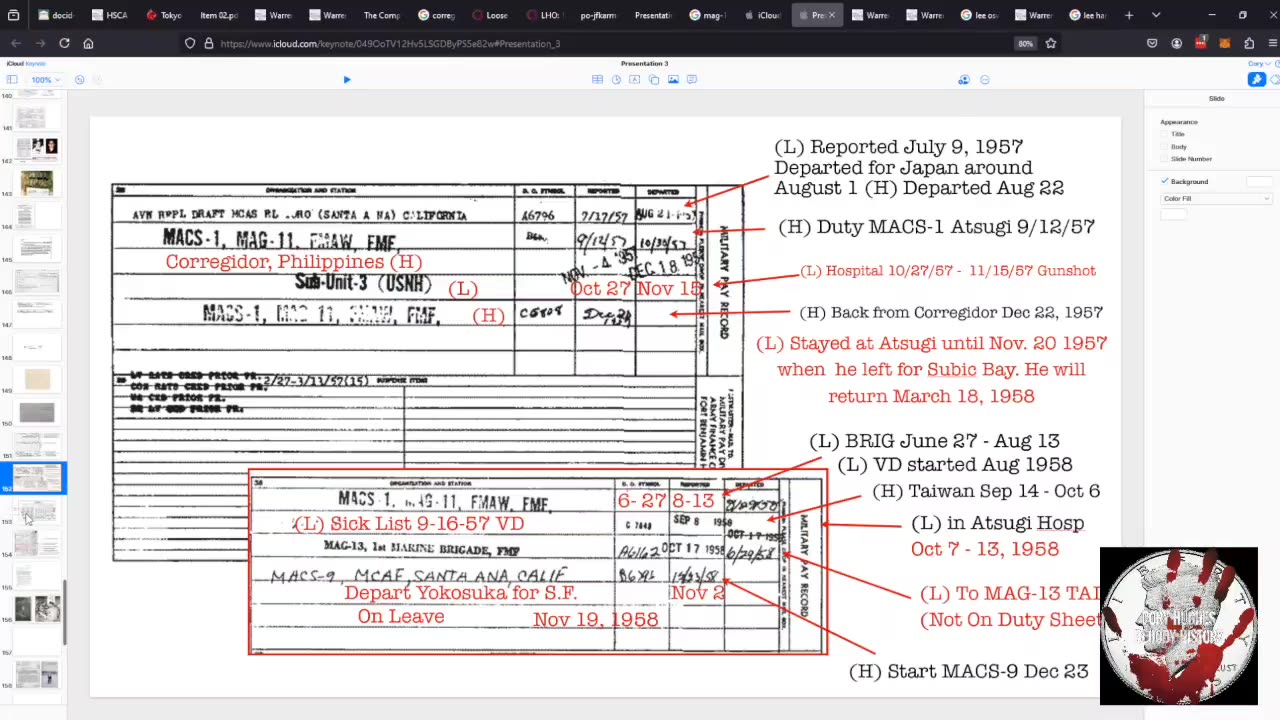This screenshot has height=720, width=1280.
Task: Open the View sidebar icon in Keynote toolbar
Action: pos(12,79)
